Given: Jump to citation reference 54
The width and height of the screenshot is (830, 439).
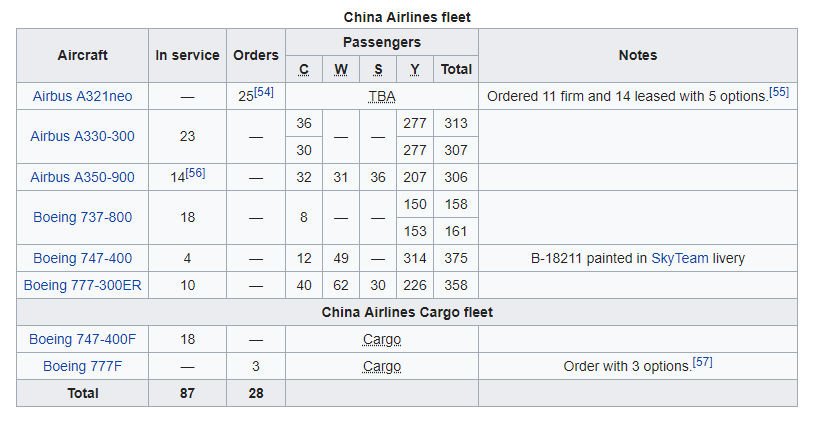Looking at the screenshot, I should click(x=264, y=92).
